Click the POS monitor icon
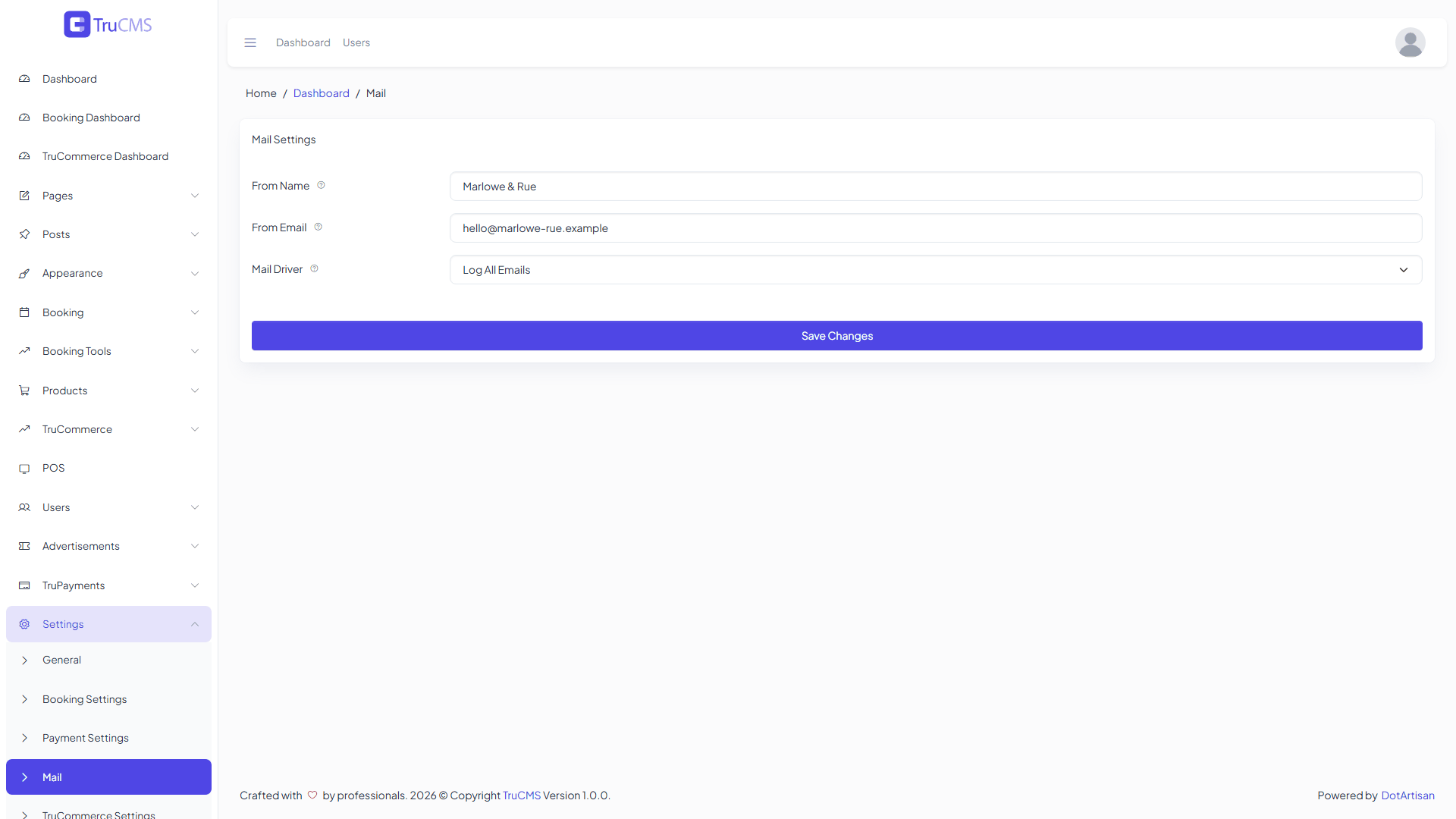 tap(24, 469)
